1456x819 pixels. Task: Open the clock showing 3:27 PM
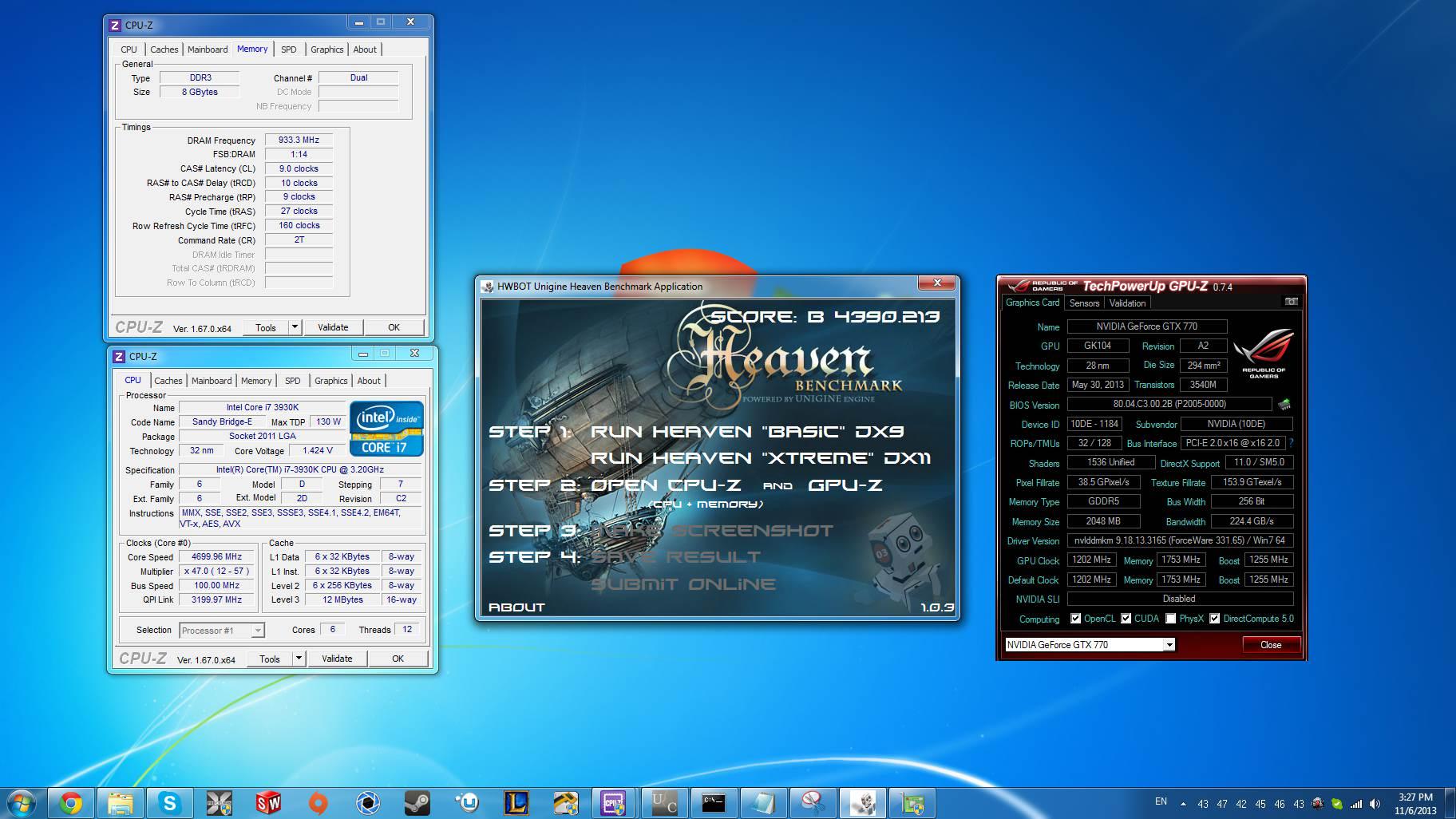coord(1415,797)
